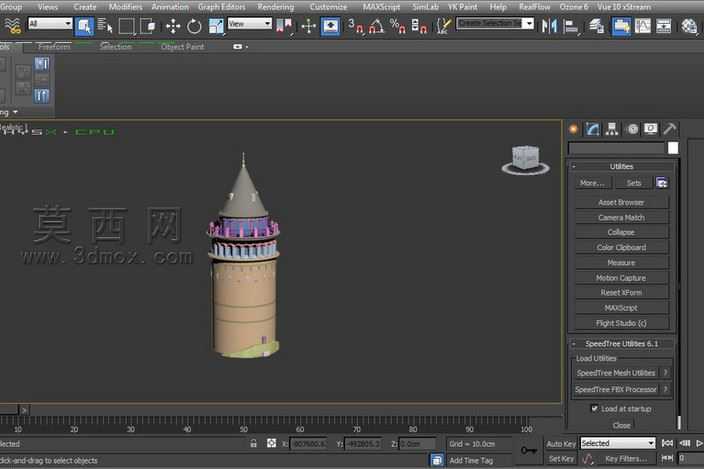Screen dimensions: 704x469
Task: Toggle Percent Snap
Action: [398, 26]
